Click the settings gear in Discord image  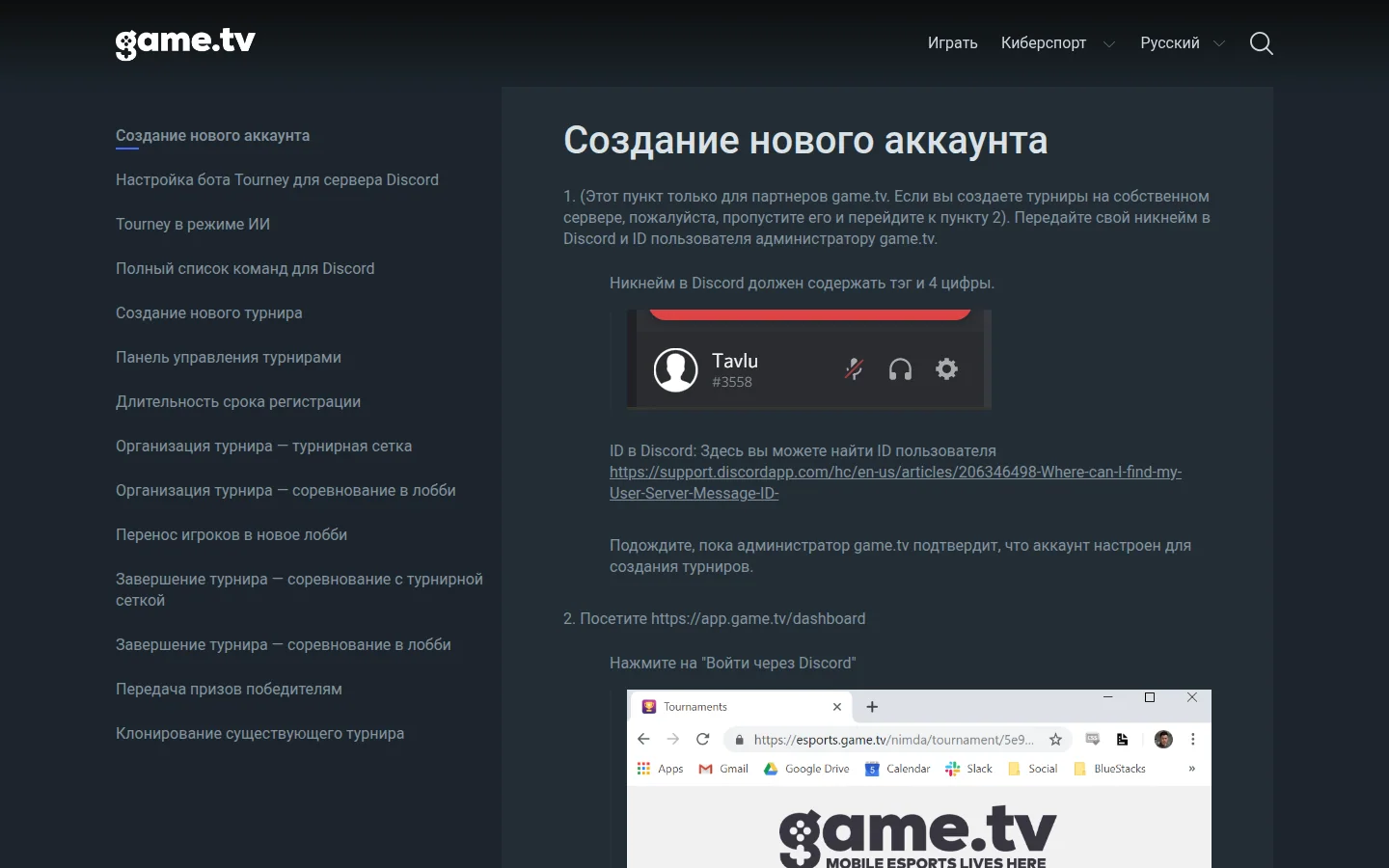(946, 369)
